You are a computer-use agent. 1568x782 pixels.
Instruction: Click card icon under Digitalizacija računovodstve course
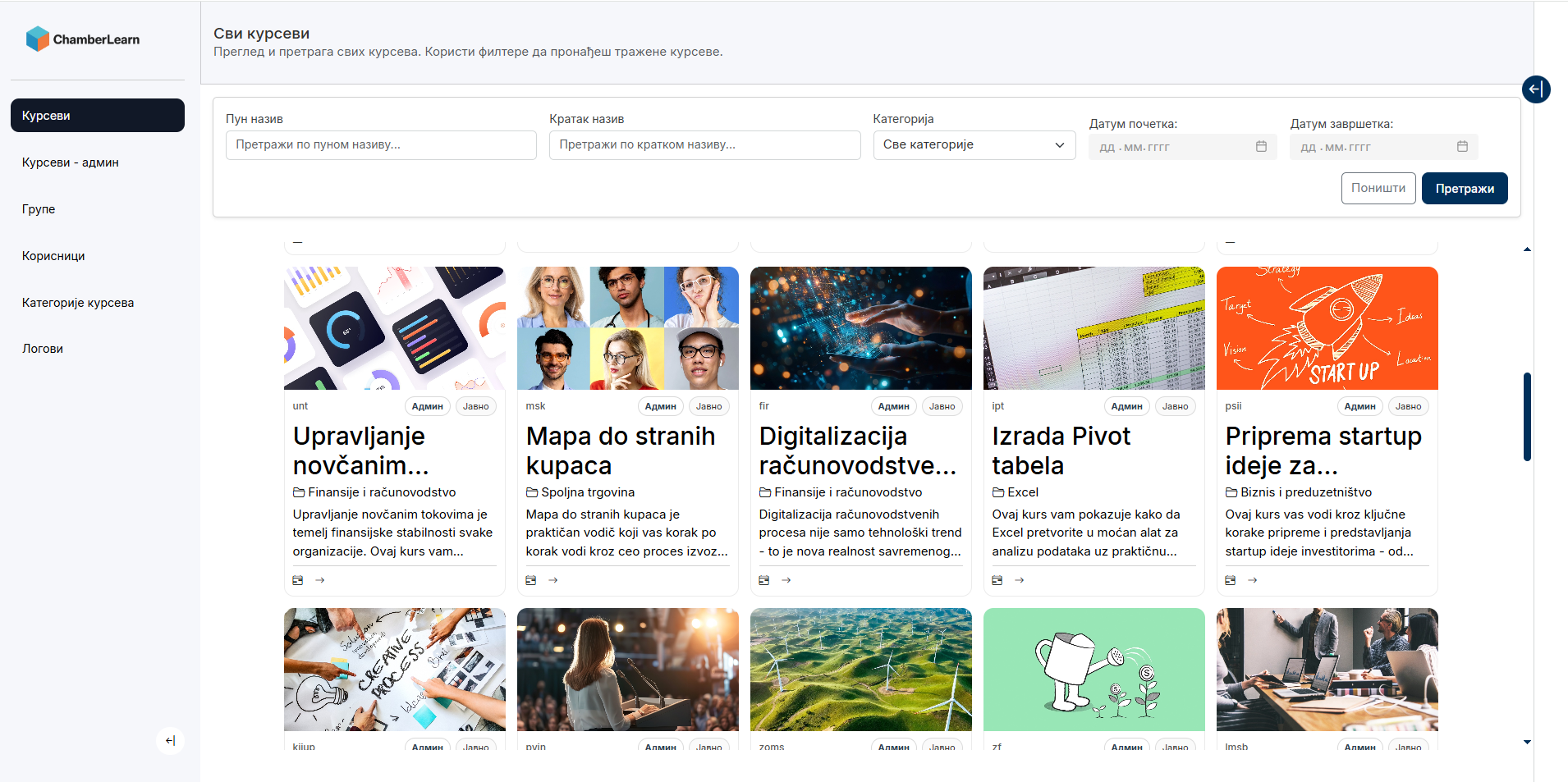(764, 580)
